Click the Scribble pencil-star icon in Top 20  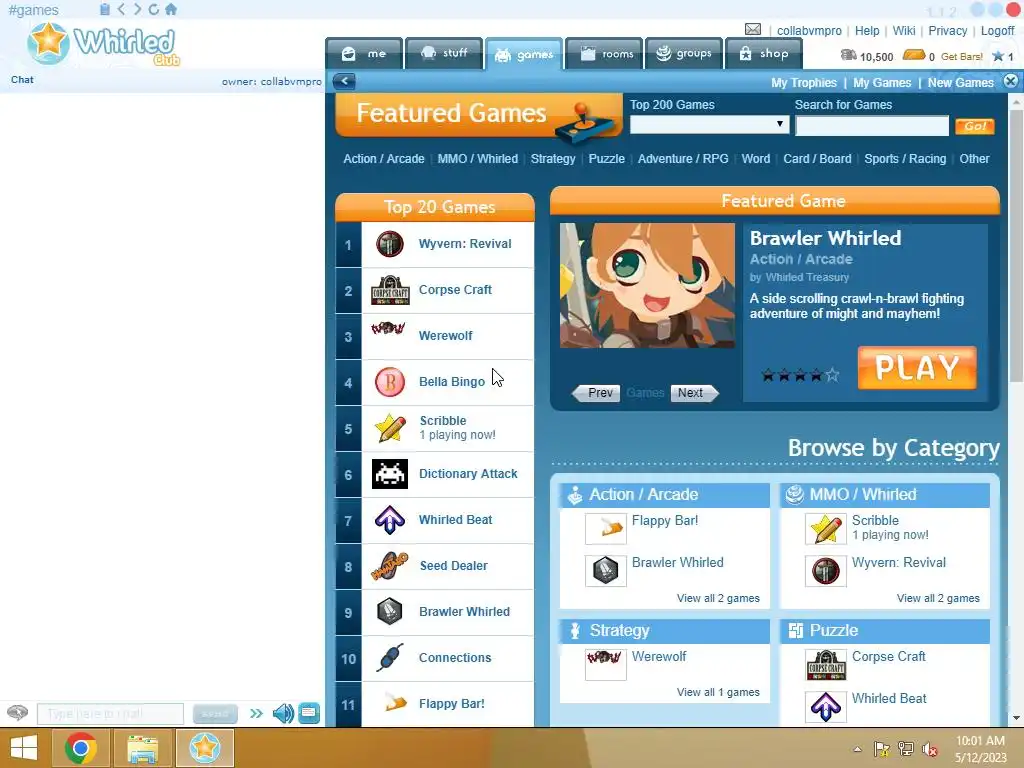coord(390,428)
